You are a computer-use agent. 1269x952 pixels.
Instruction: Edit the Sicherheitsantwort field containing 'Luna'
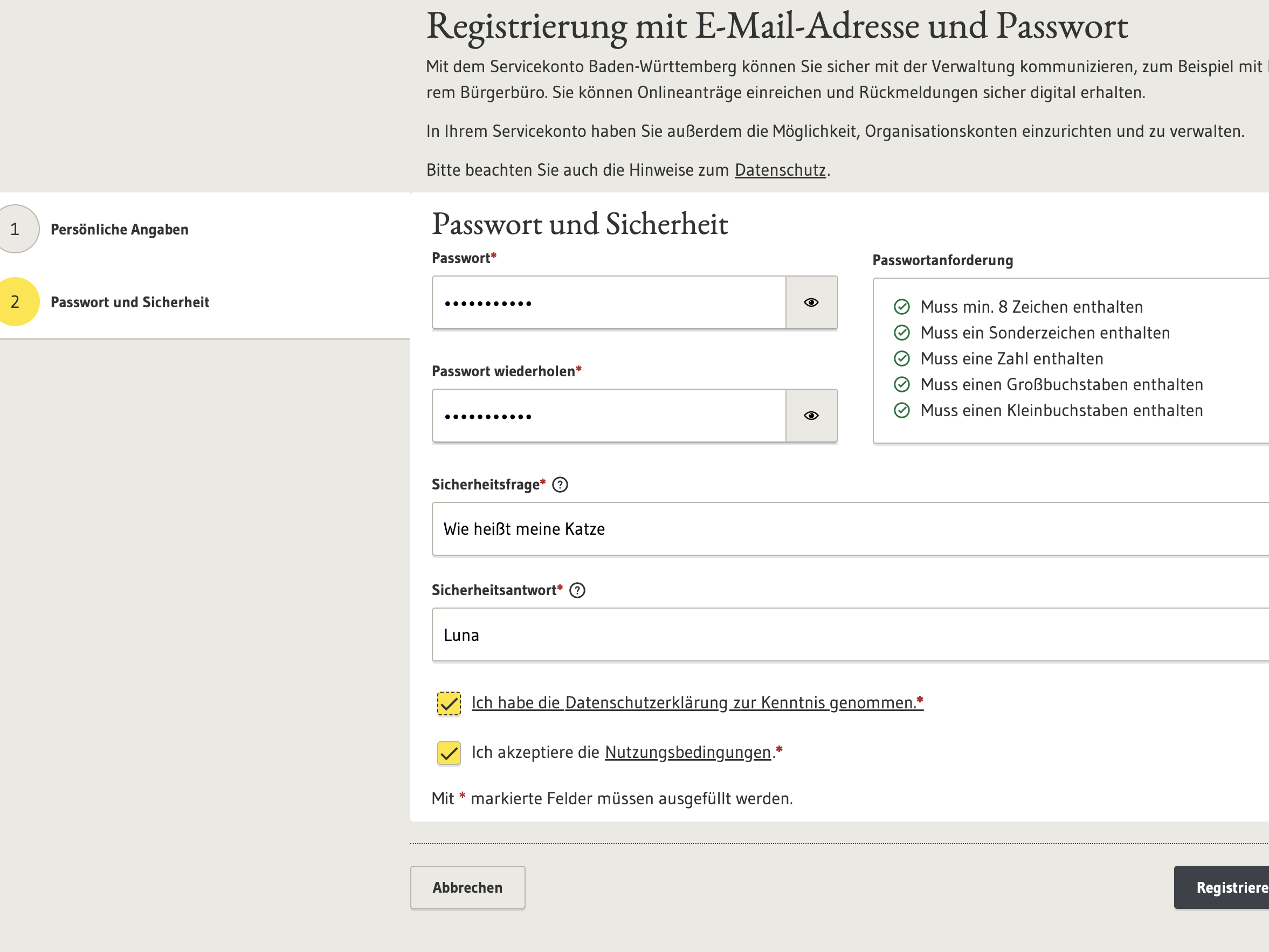point(850,634)
